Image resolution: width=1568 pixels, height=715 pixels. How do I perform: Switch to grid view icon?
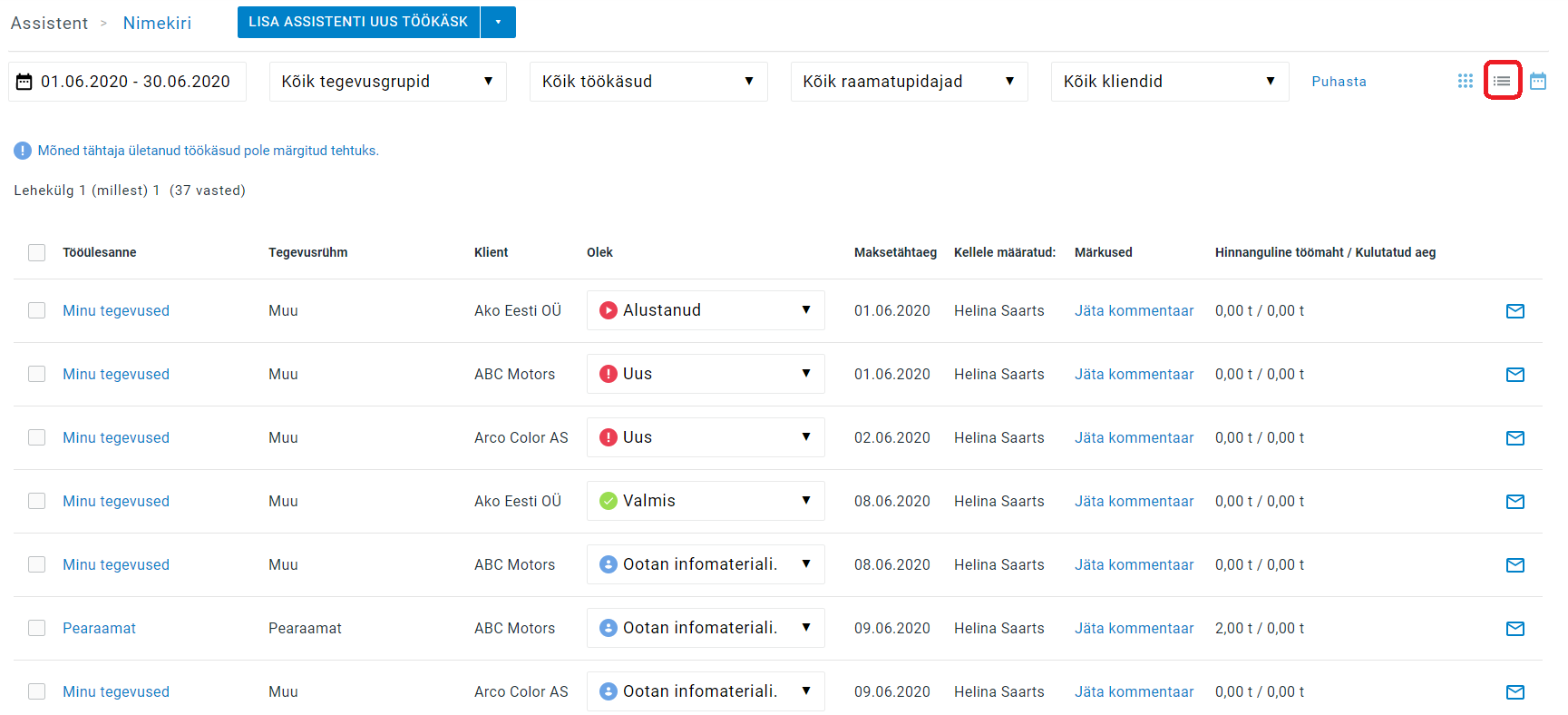click(x=1465, y=81)
